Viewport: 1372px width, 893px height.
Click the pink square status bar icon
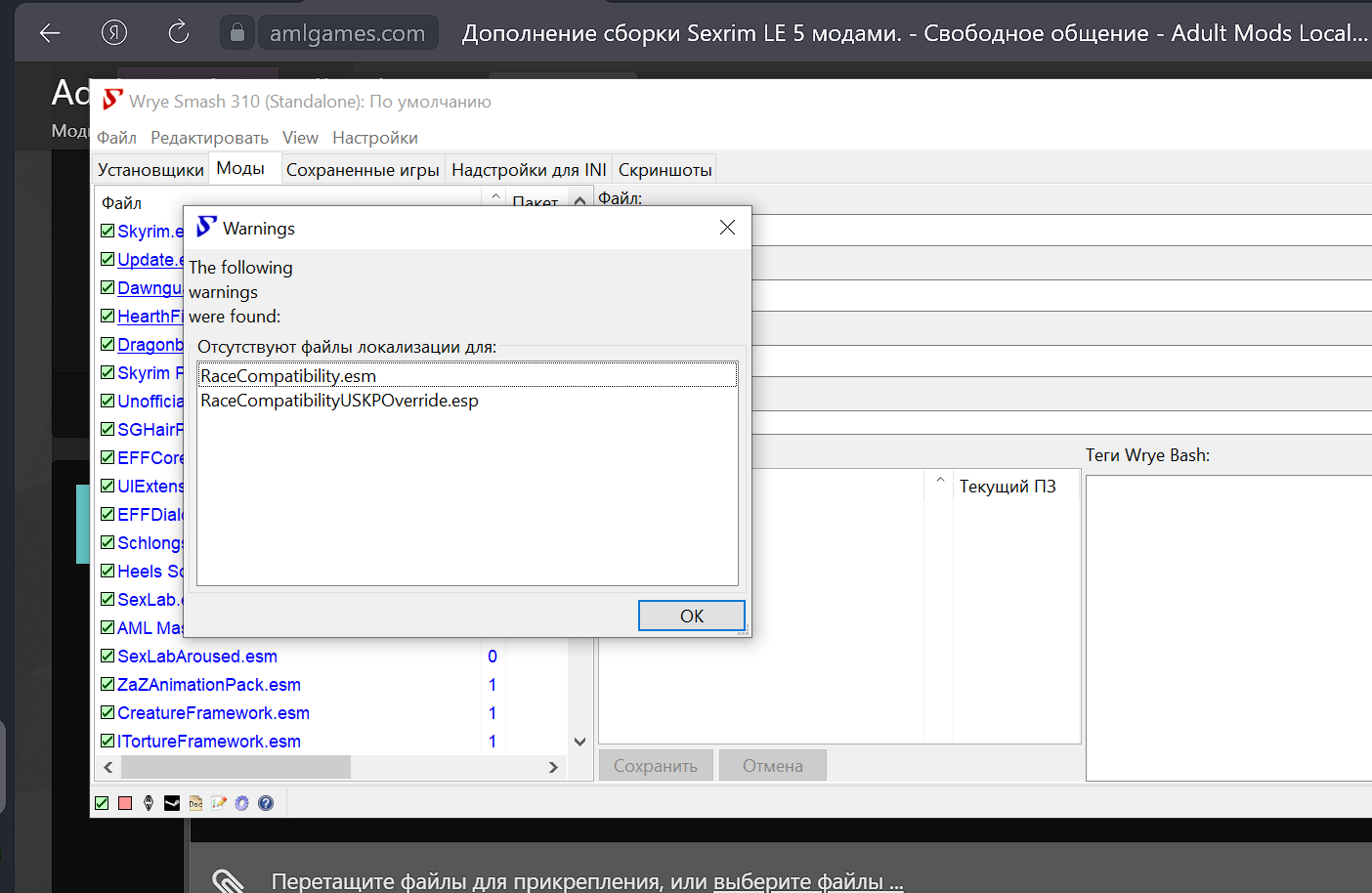(125, 803)
